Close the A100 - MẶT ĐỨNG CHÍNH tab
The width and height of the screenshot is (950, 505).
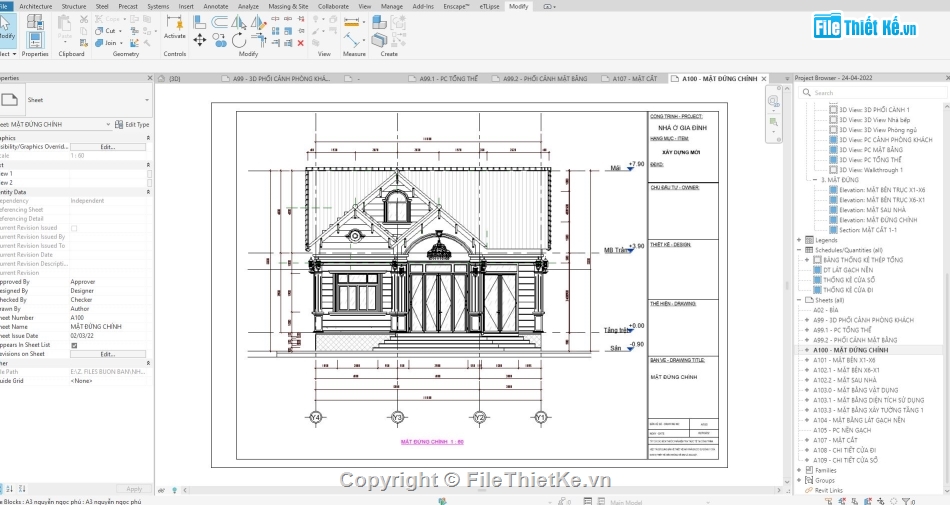(x=764, y=79)
